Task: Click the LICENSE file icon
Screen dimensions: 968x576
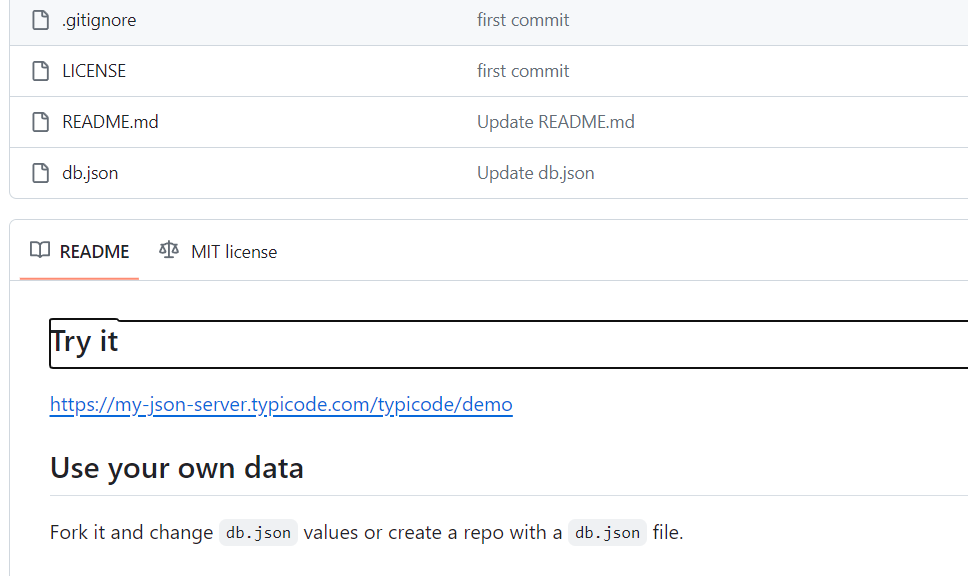Action: point(41,71)
